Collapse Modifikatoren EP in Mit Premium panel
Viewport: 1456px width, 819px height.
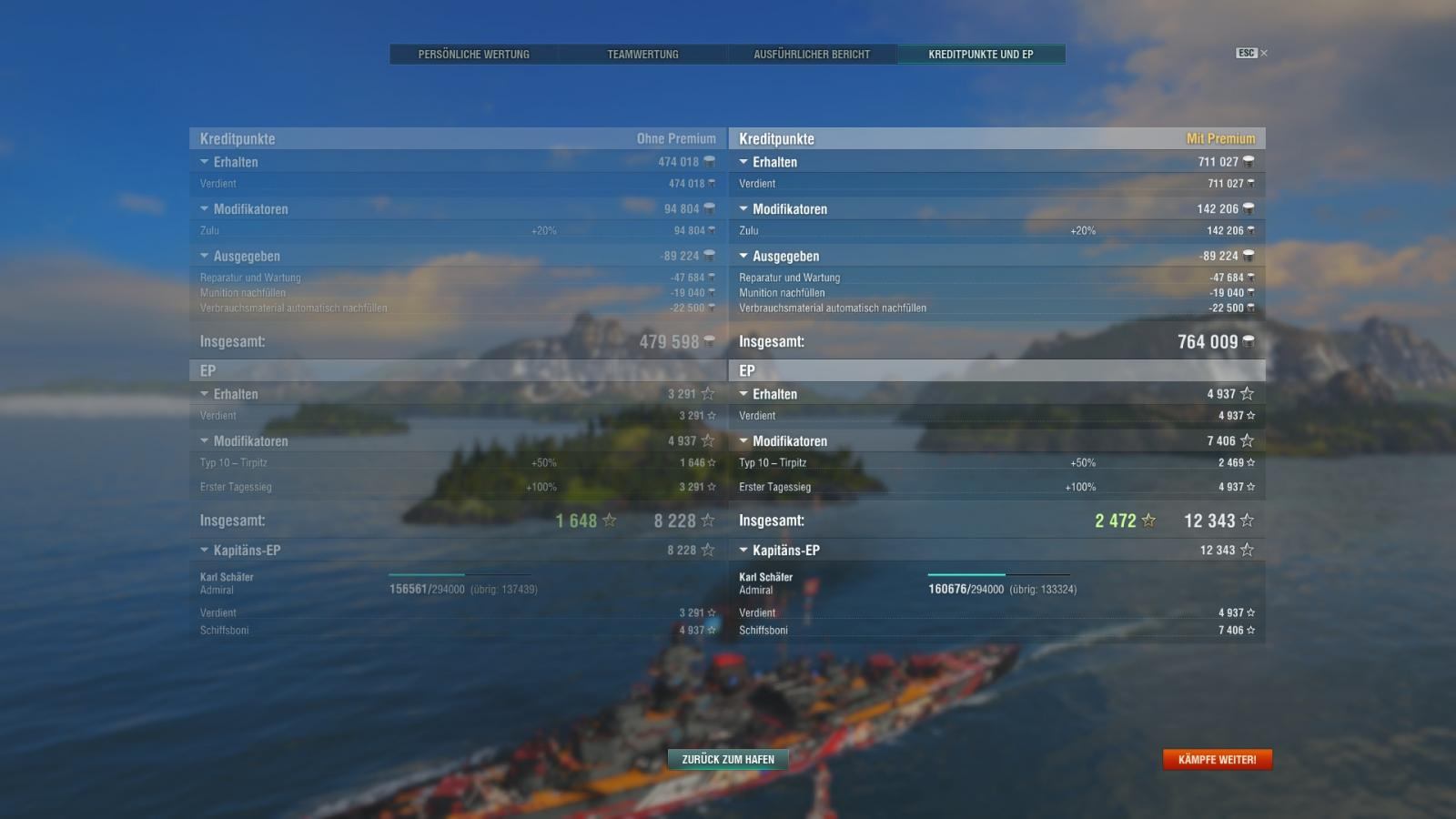[x=743, y=441]
